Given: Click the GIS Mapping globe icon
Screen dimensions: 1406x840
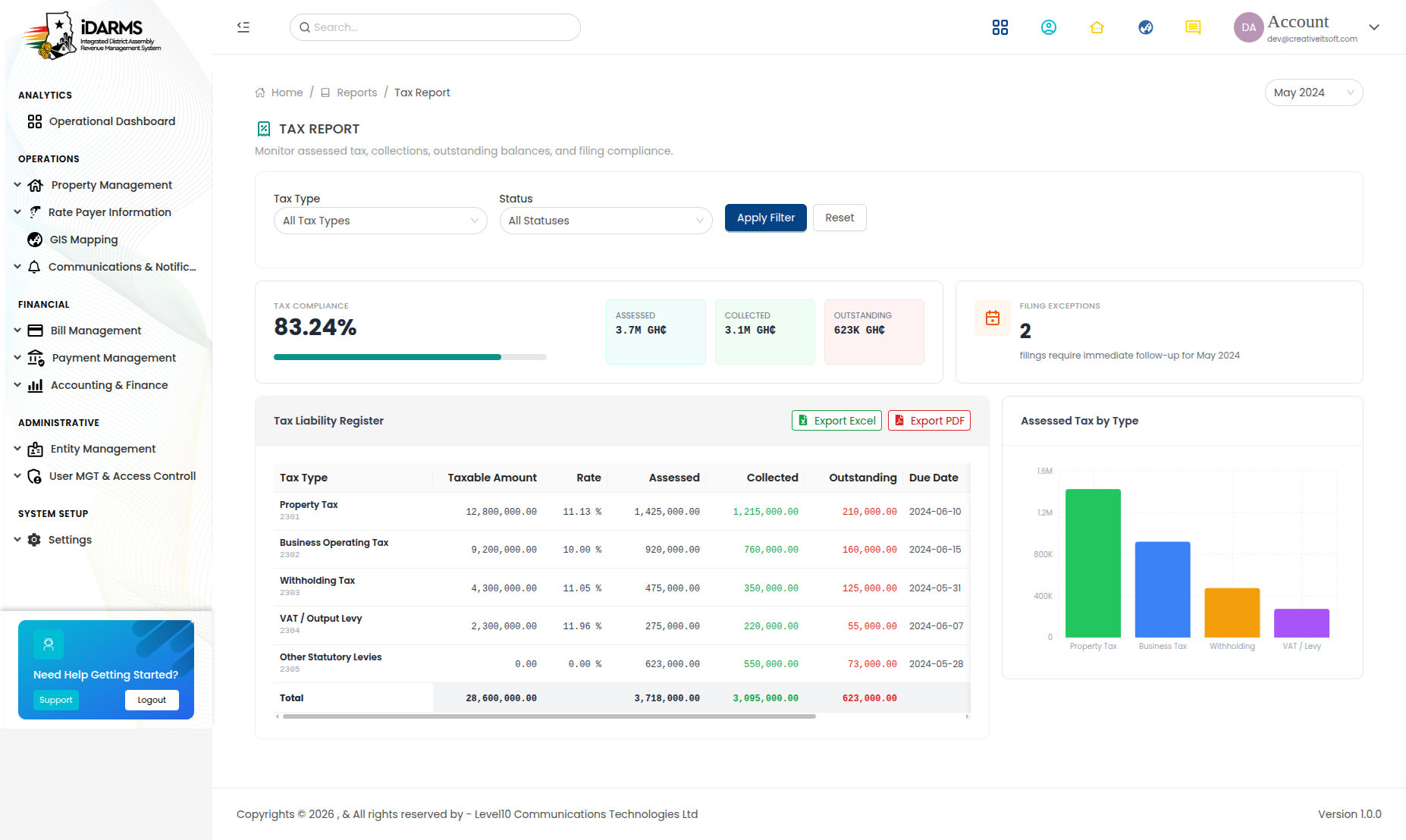Looking at the screenshot, I should [x=35, y=240].
